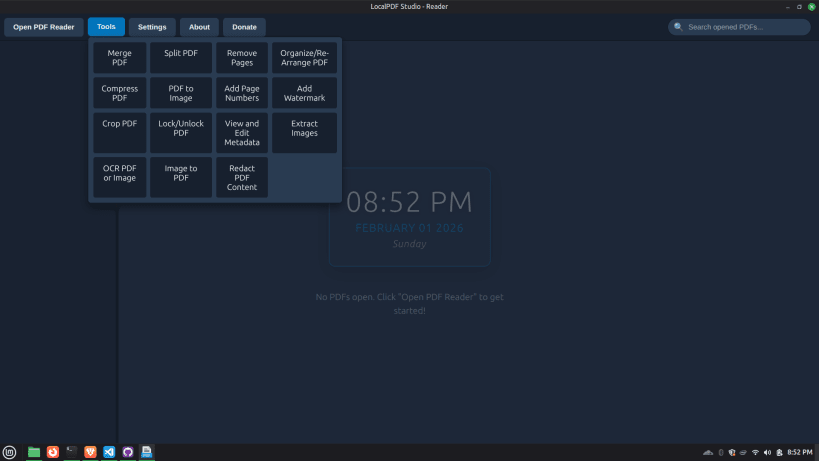Image resolution: width=819 pixels, height=461 pixels.
Task: Click the Open PDF Reader button
Action: [x=44, y=27]
